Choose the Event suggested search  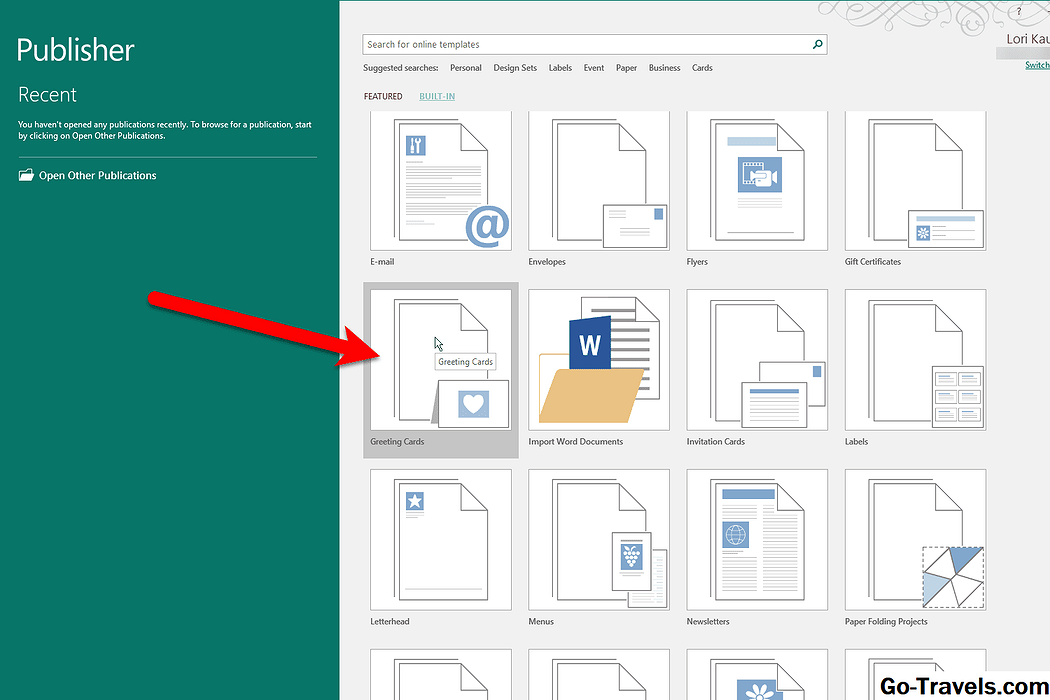click(593, 68)
